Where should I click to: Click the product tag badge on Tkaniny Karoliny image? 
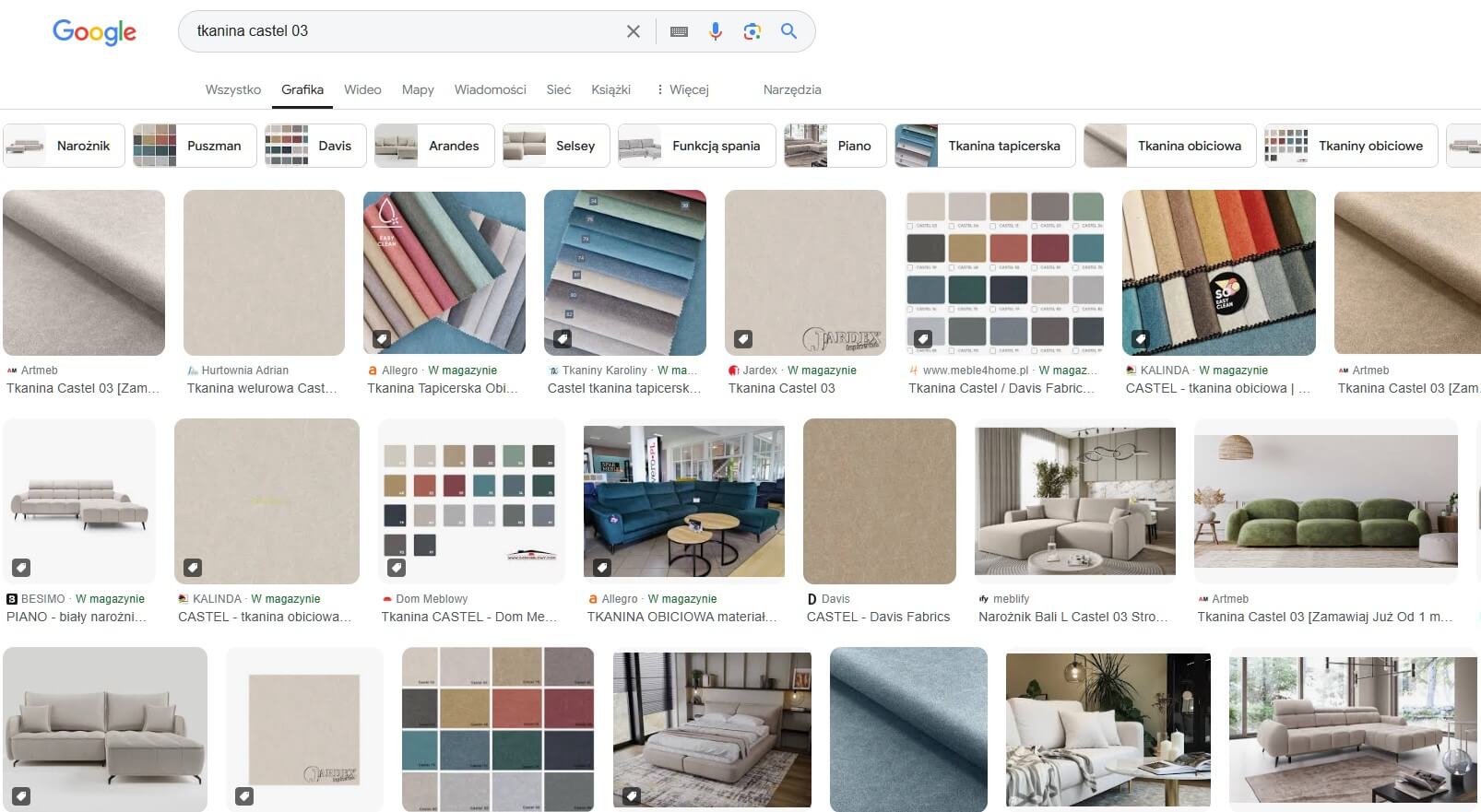[563, 339]
